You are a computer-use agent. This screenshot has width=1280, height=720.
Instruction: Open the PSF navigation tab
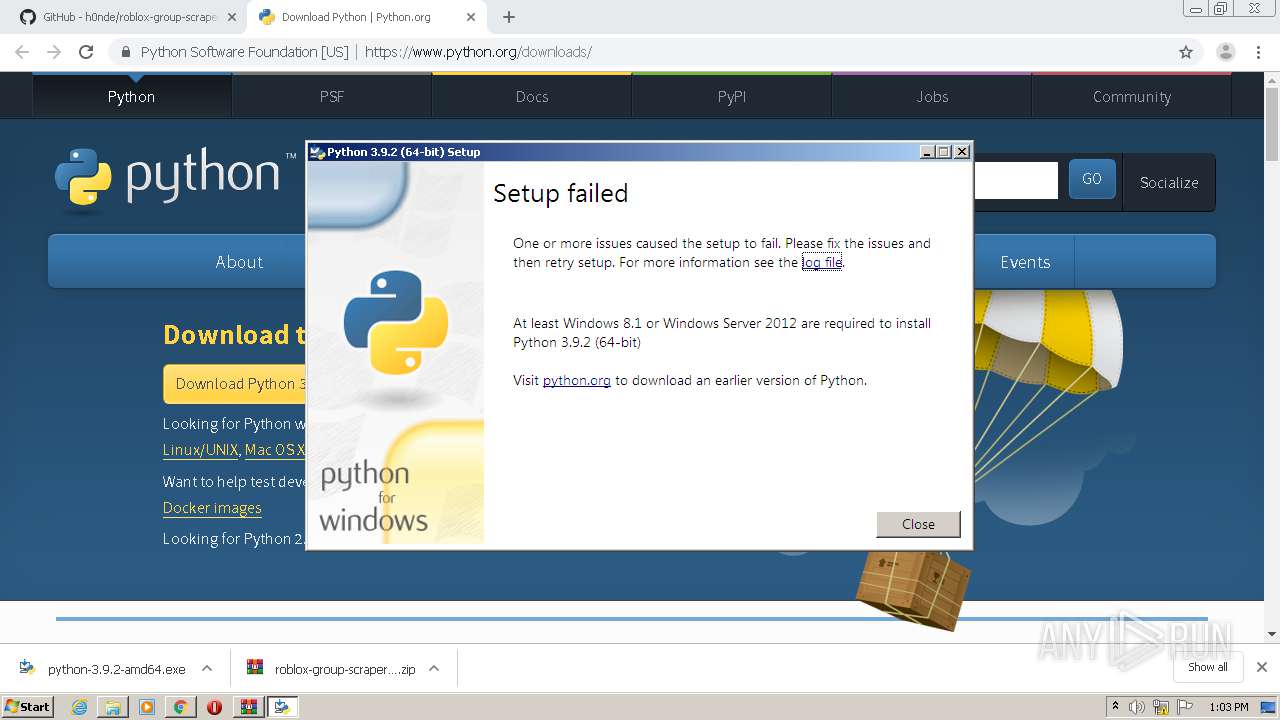332,96
